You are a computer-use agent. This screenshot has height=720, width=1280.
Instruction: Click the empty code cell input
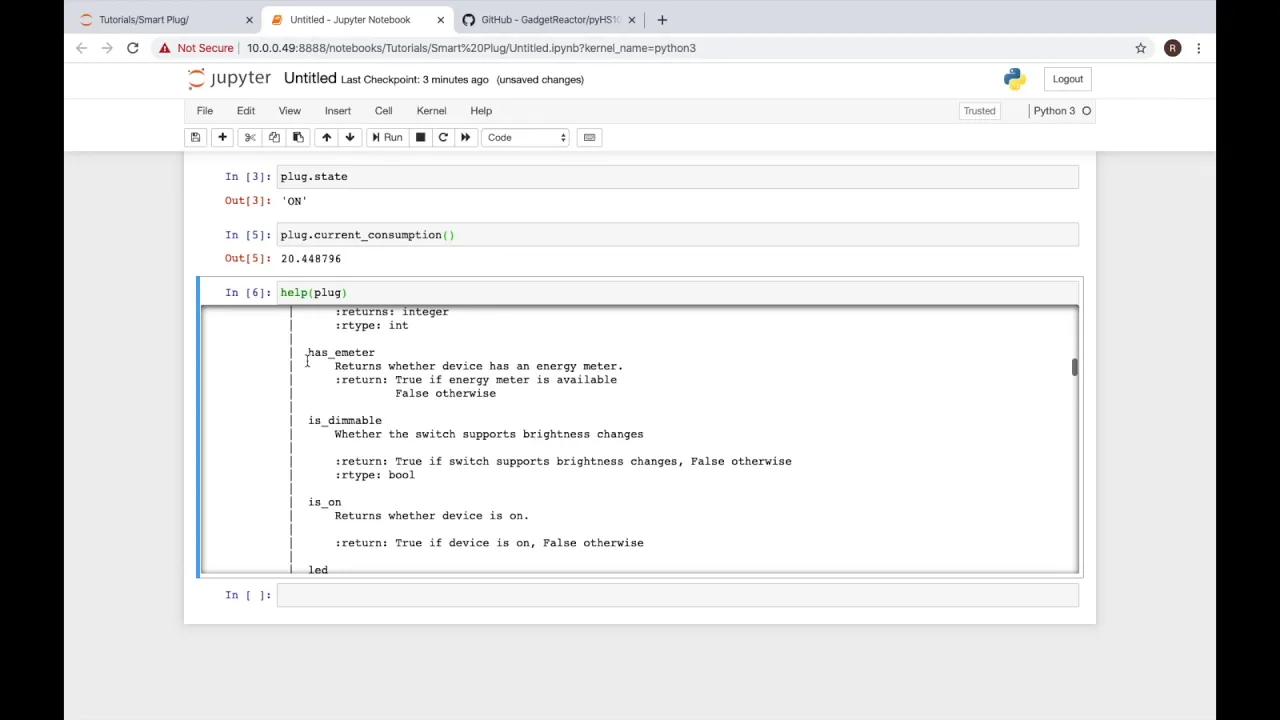coord(678,595)
